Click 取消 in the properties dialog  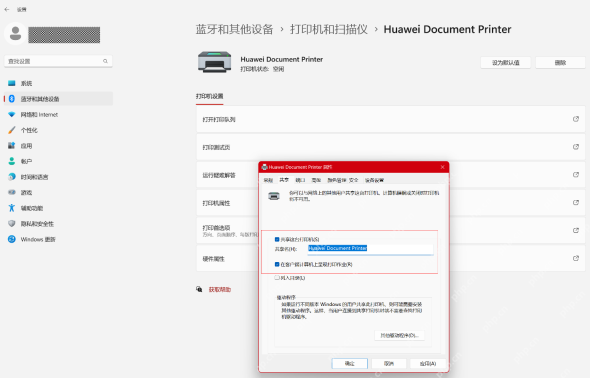(x=389, y=363)
